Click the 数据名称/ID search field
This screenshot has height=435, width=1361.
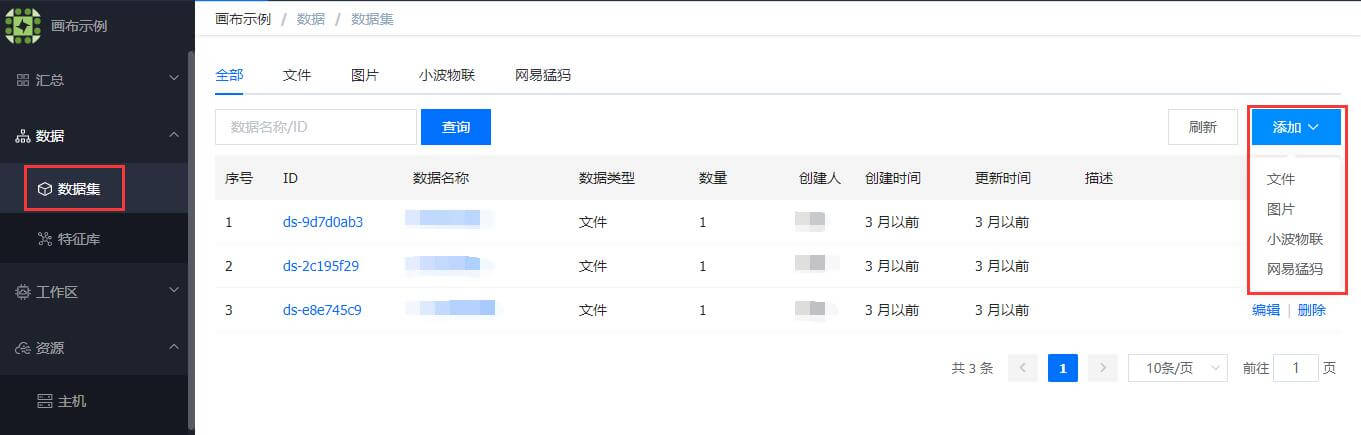pyautogui.click(x=316, y=127)
